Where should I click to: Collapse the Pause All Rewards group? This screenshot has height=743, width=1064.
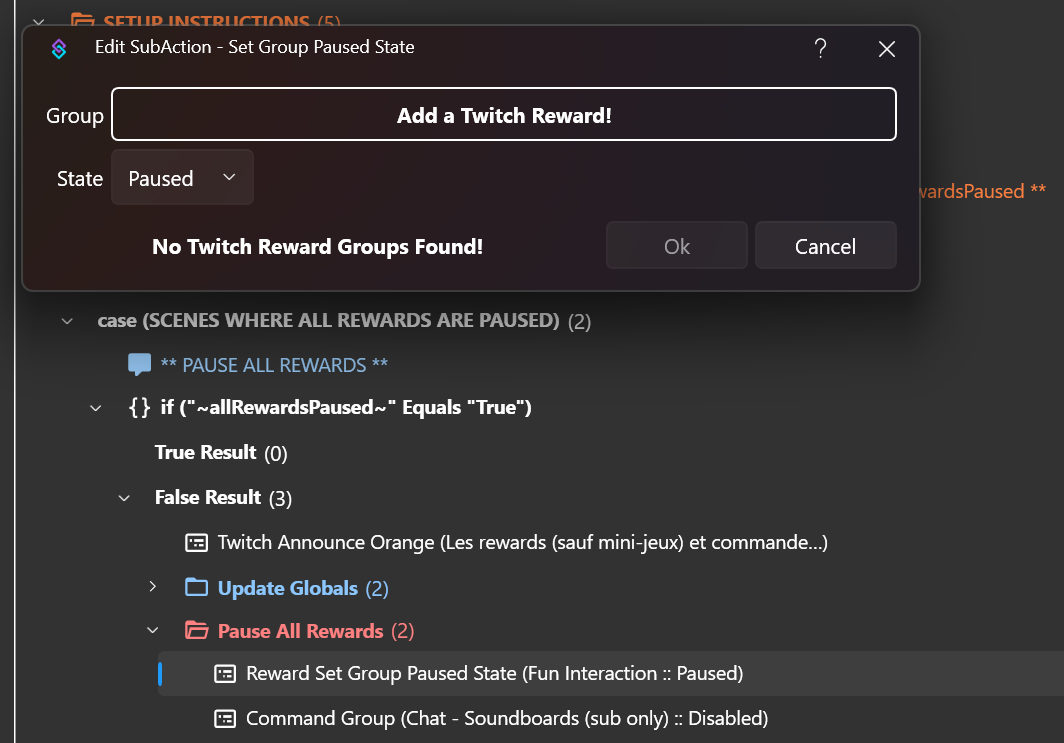[x=152, y=631]
